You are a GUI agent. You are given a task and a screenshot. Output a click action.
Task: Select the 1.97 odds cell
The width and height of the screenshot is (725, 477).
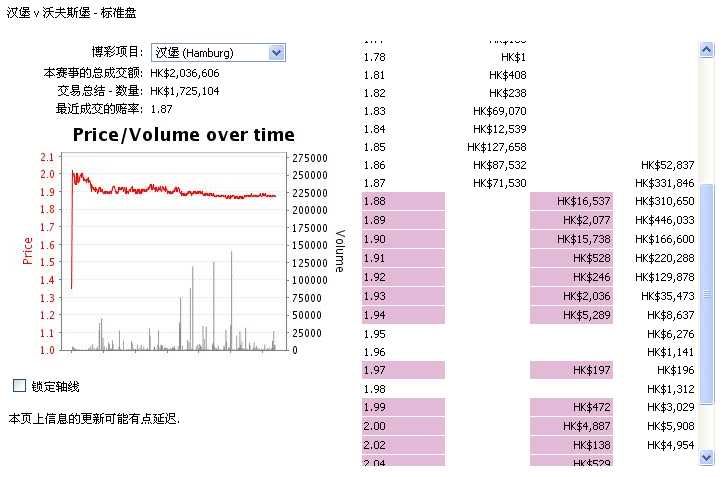point(403,371)
